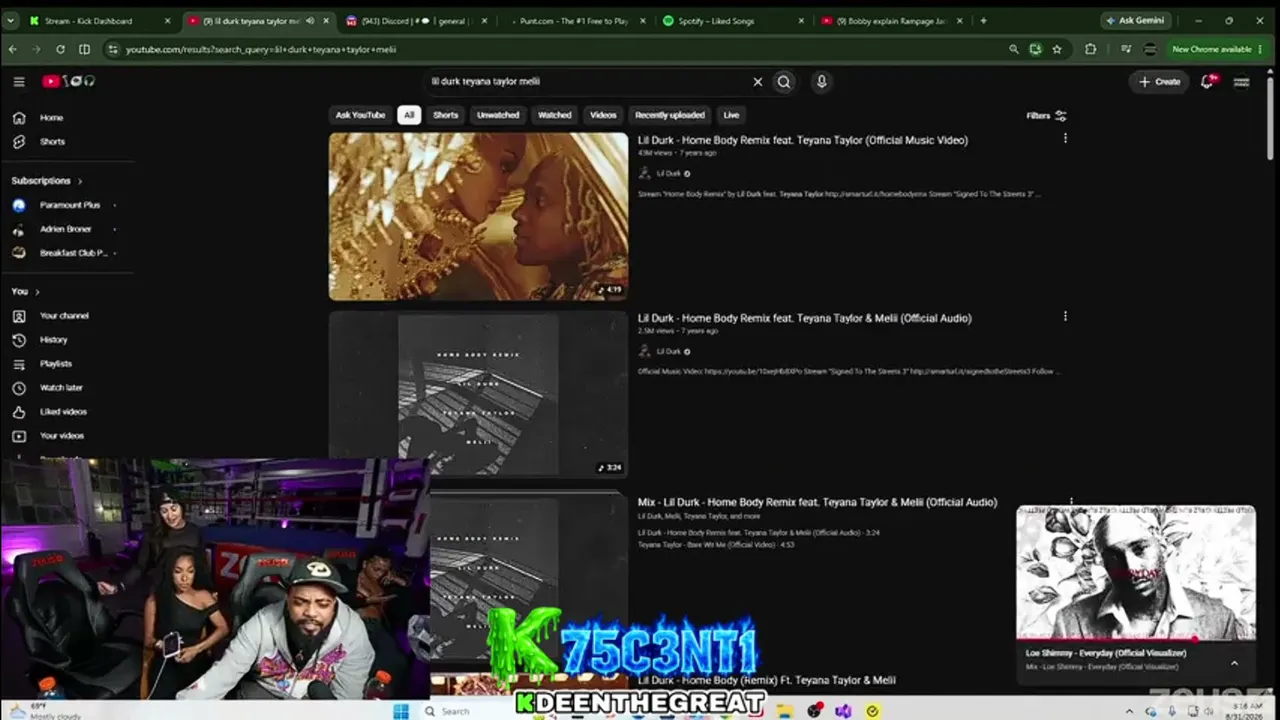This screenshot has width=1280, height=720.
Task: Select the lil durk teyana taylor YouTube tab
Action: click(x=259, y=20)
